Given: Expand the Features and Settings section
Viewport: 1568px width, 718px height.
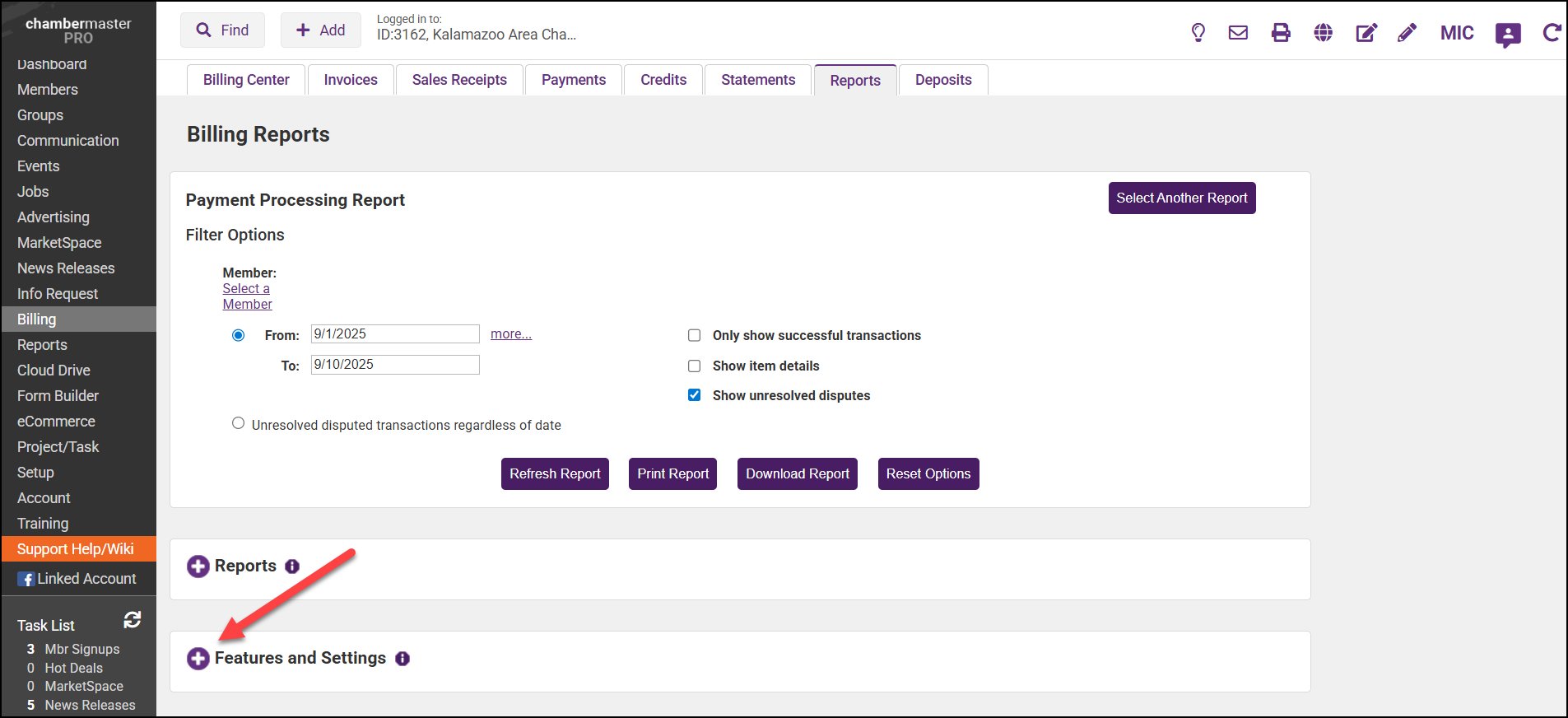Looking at the screenshot, I should click(198, 659).
